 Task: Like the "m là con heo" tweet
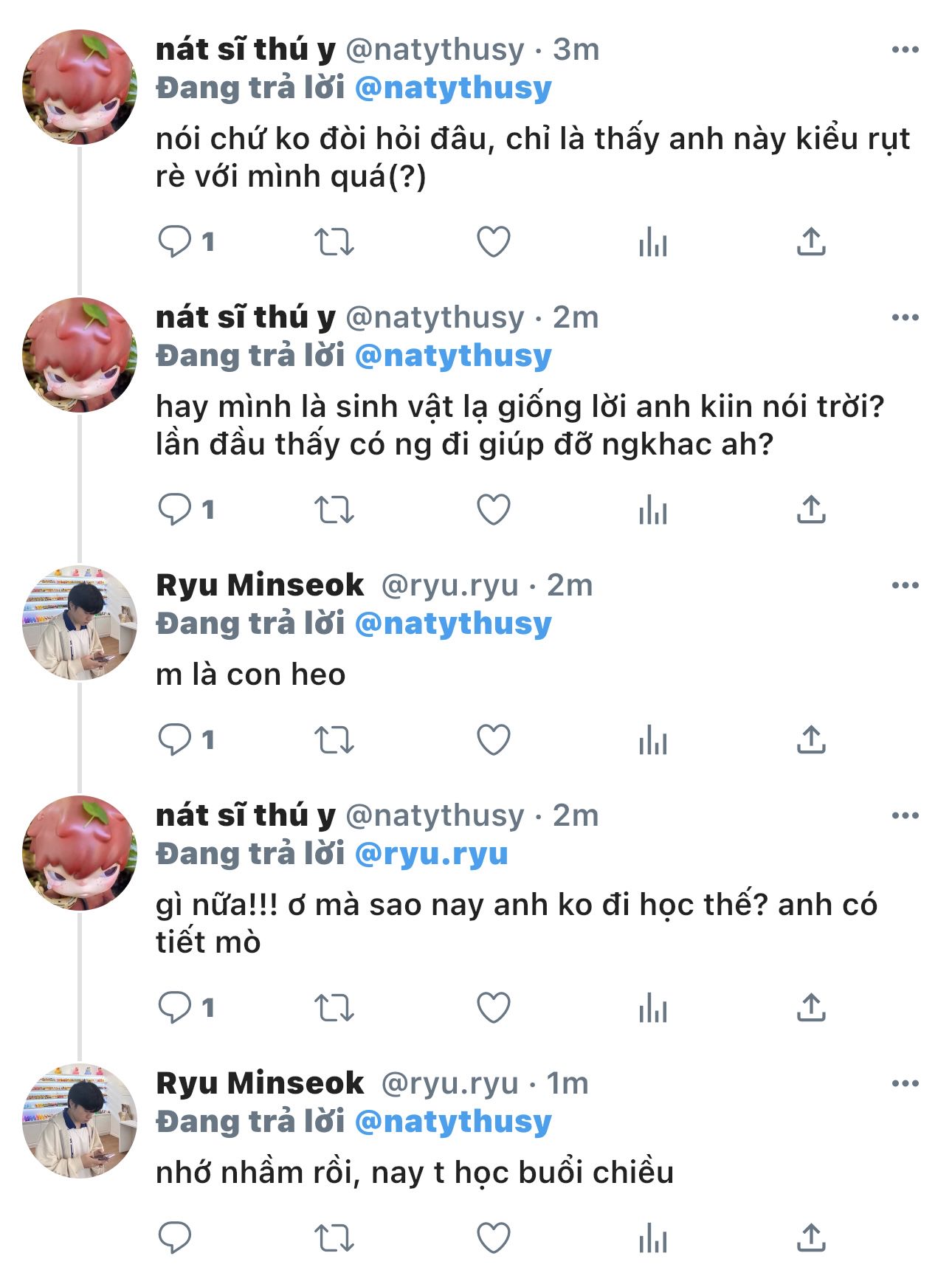pyautogui.click(x=494, y=739)
